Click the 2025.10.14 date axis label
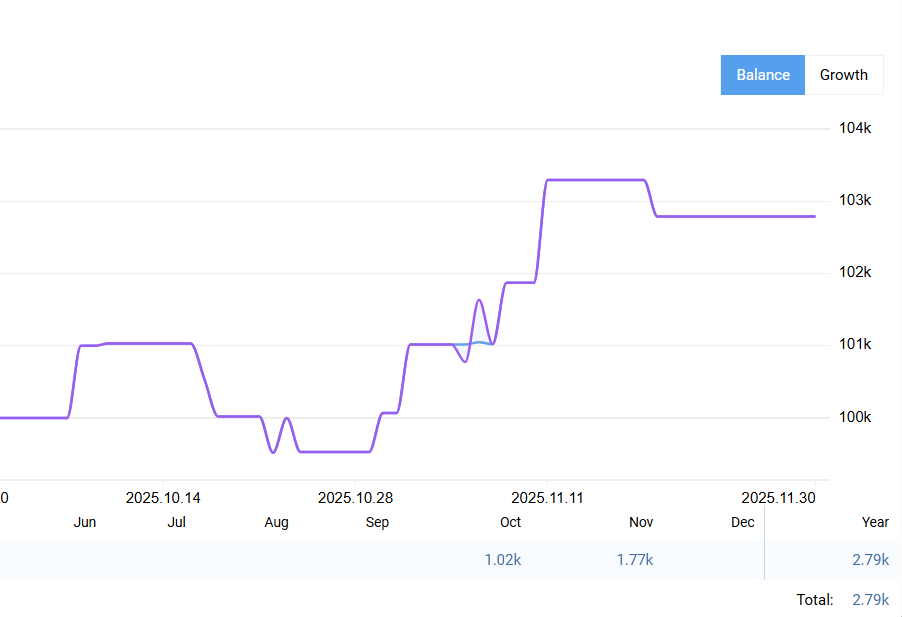The image size is (902, 617). click(163, 497)
